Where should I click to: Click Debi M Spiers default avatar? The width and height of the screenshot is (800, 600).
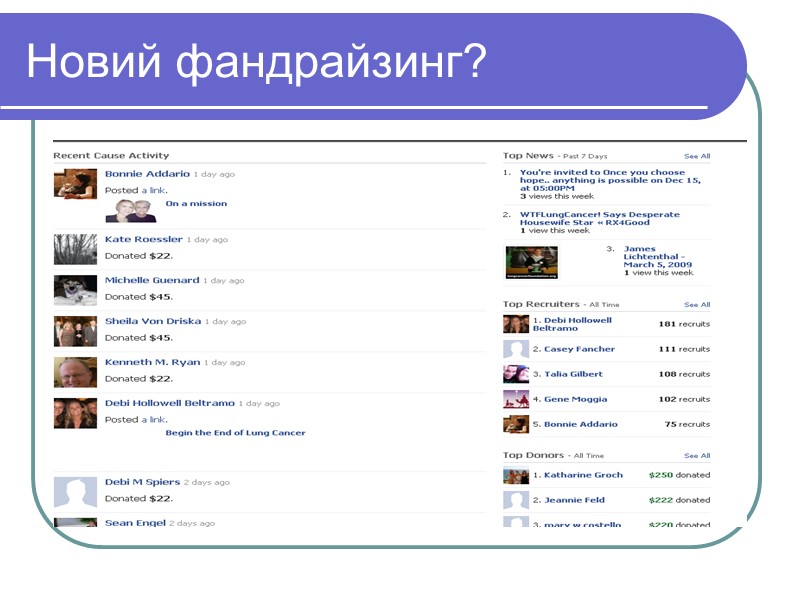click(x=76, y=492)
